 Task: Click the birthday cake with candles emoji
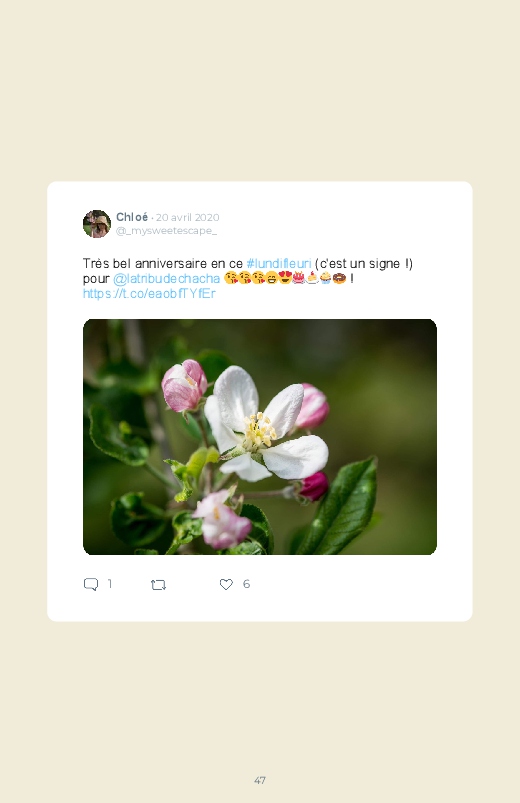point(299,278)
